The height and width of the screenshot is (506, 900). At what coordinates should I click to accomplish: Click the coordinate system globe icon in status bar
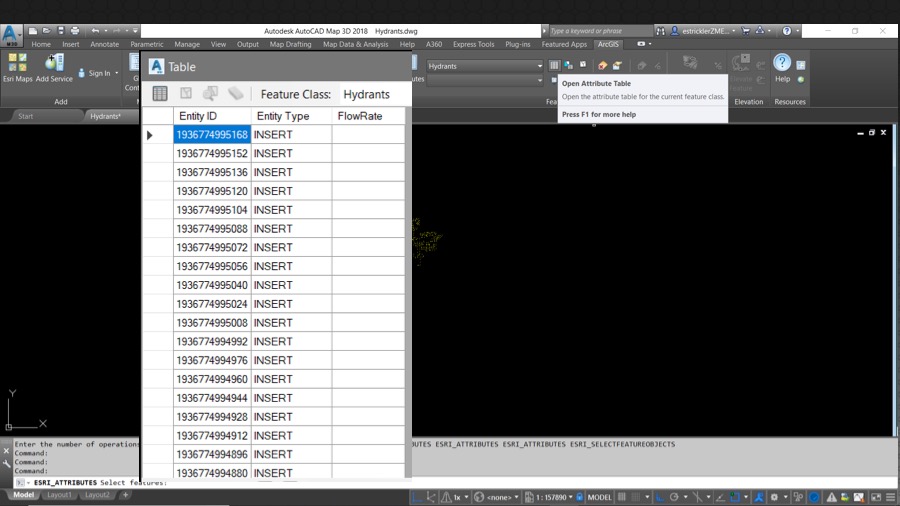(479, 497)
